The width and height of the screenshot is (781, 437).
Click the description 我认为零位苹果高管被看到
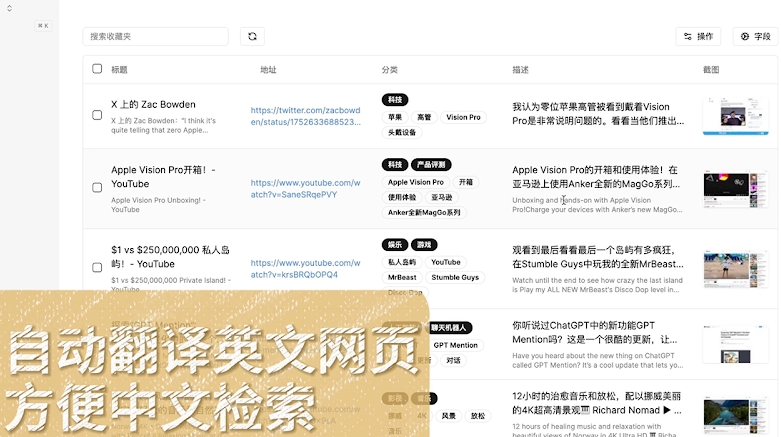tap(598, 114)
